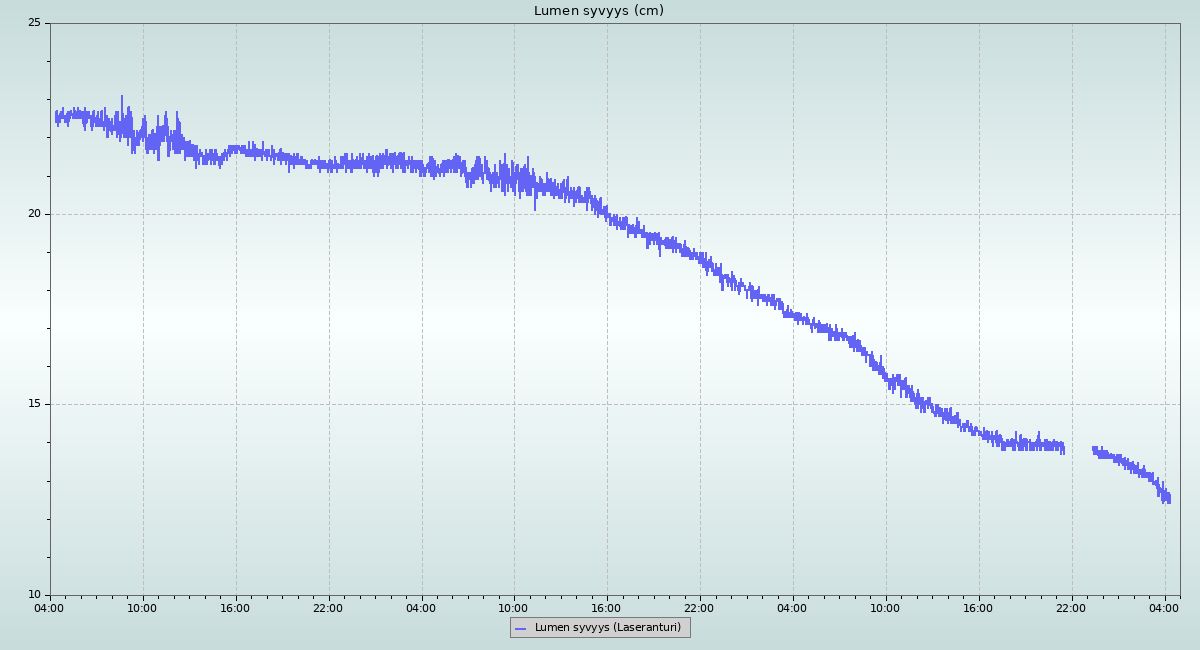Pick the leftmost 16:00 time axis label
This screenshot has width=1200, height=650.
235,608
